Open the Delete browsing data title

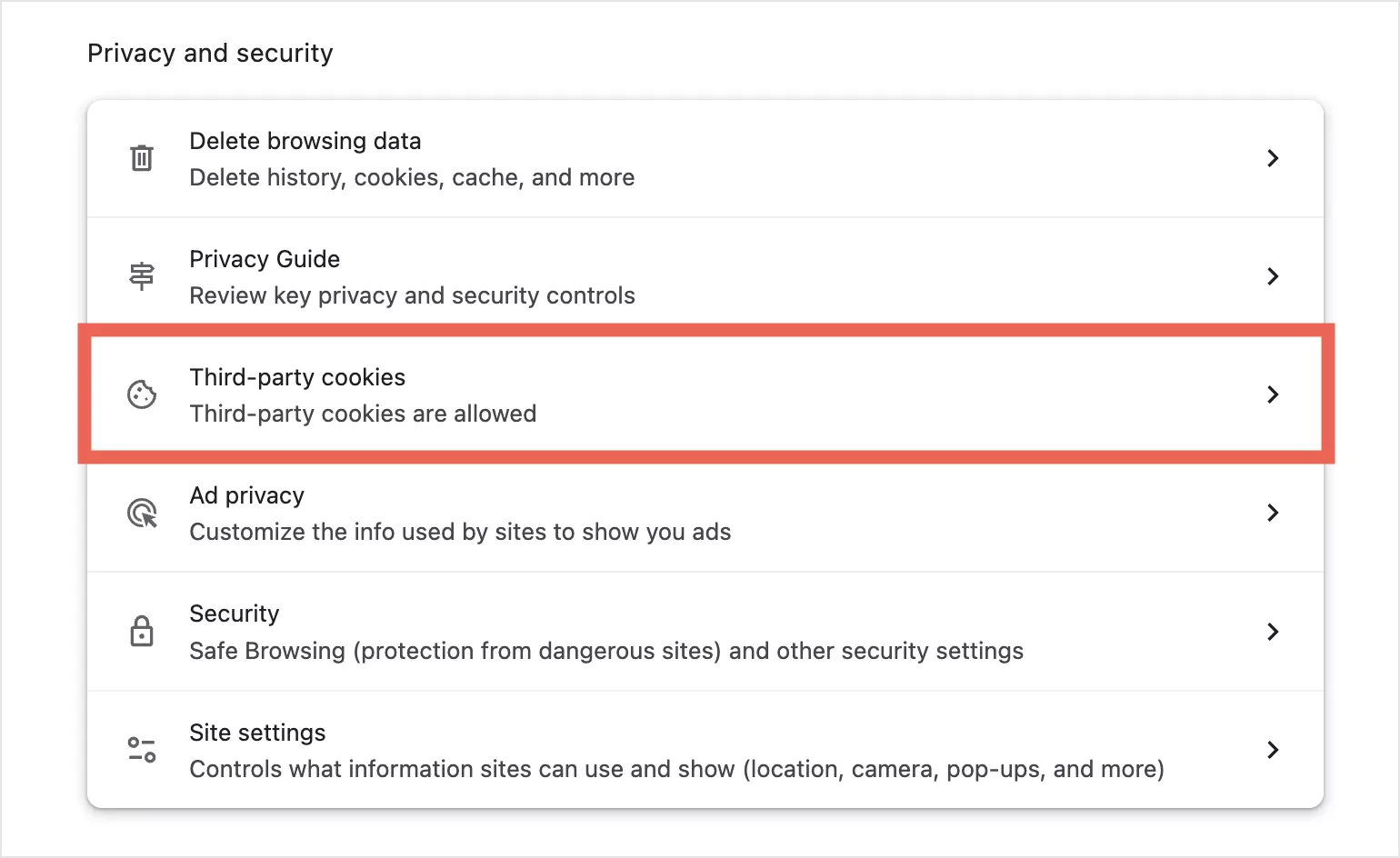[x=305, y=141]
